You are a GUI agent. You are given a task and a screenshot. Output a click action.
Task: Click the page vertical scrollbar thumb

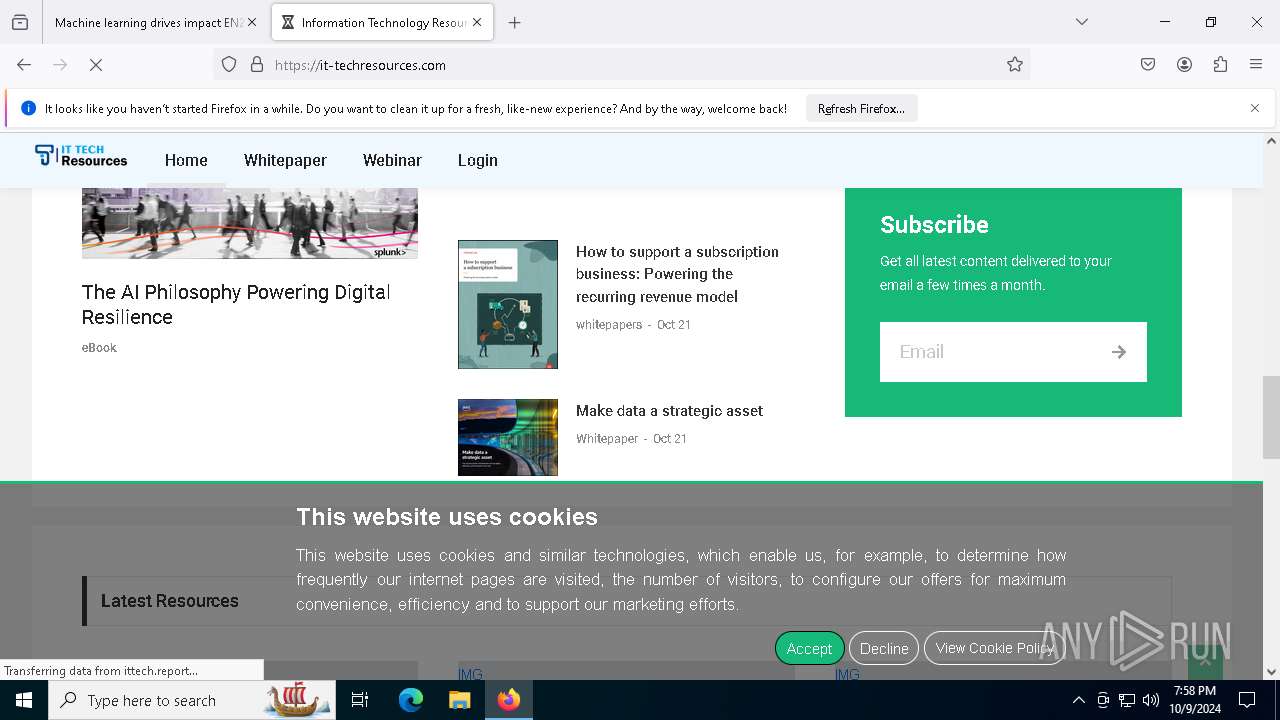1271,417
